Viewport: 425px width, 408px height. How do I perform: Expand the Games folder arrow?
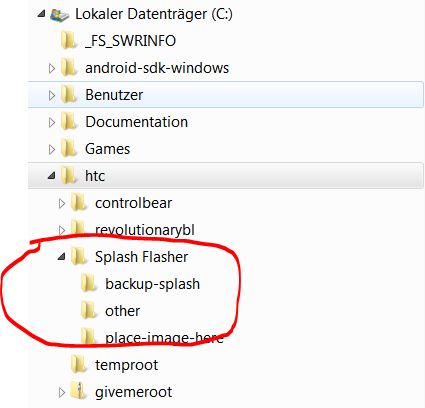[x=52, y=149]
